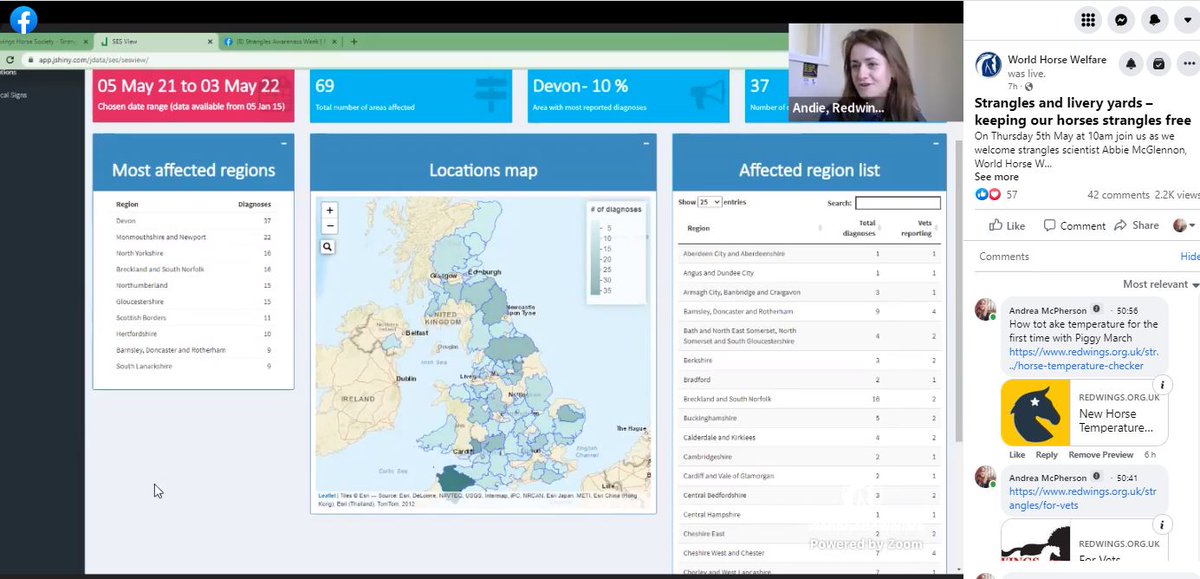The width and height of the screenshot is (1200, 579).
Task: Click the Search field in region list
Action: pos(898,203)
